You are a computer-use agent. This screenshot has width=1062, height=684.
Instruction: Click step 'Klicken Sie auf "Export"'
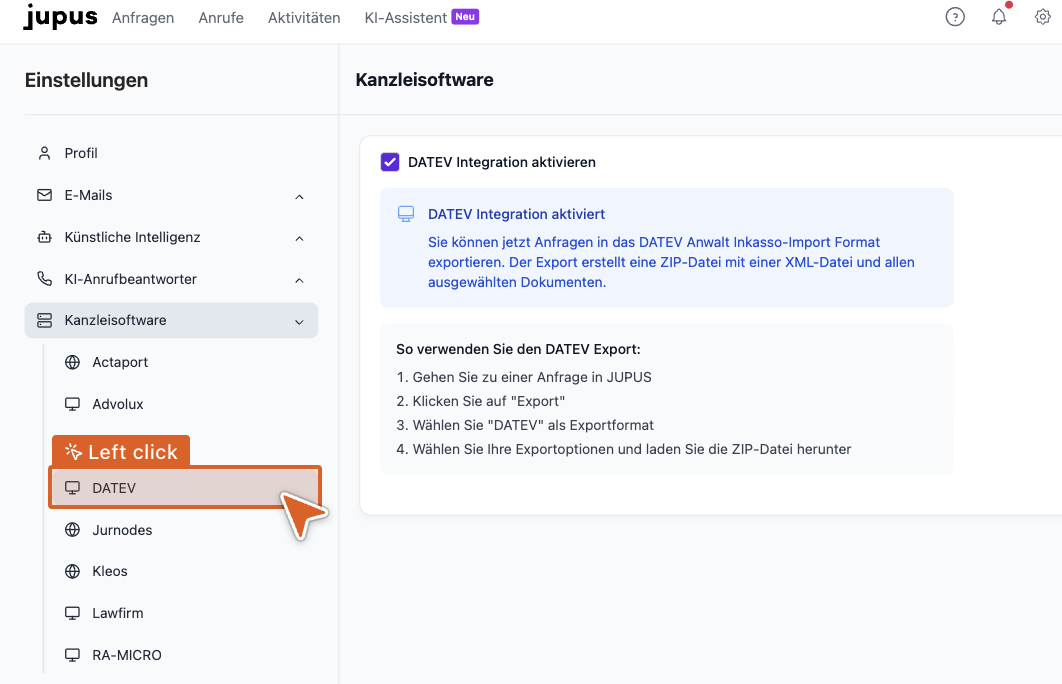point(488,401)
